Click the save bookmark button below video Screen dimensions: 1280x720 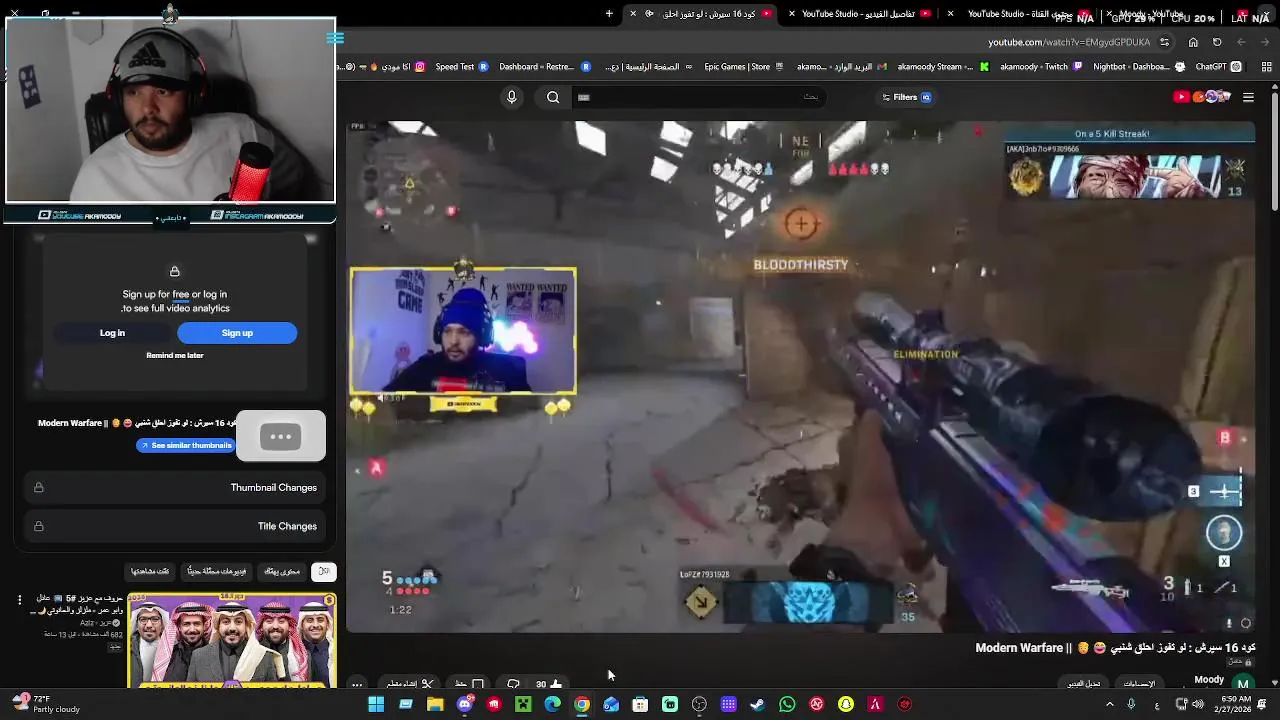470,684
